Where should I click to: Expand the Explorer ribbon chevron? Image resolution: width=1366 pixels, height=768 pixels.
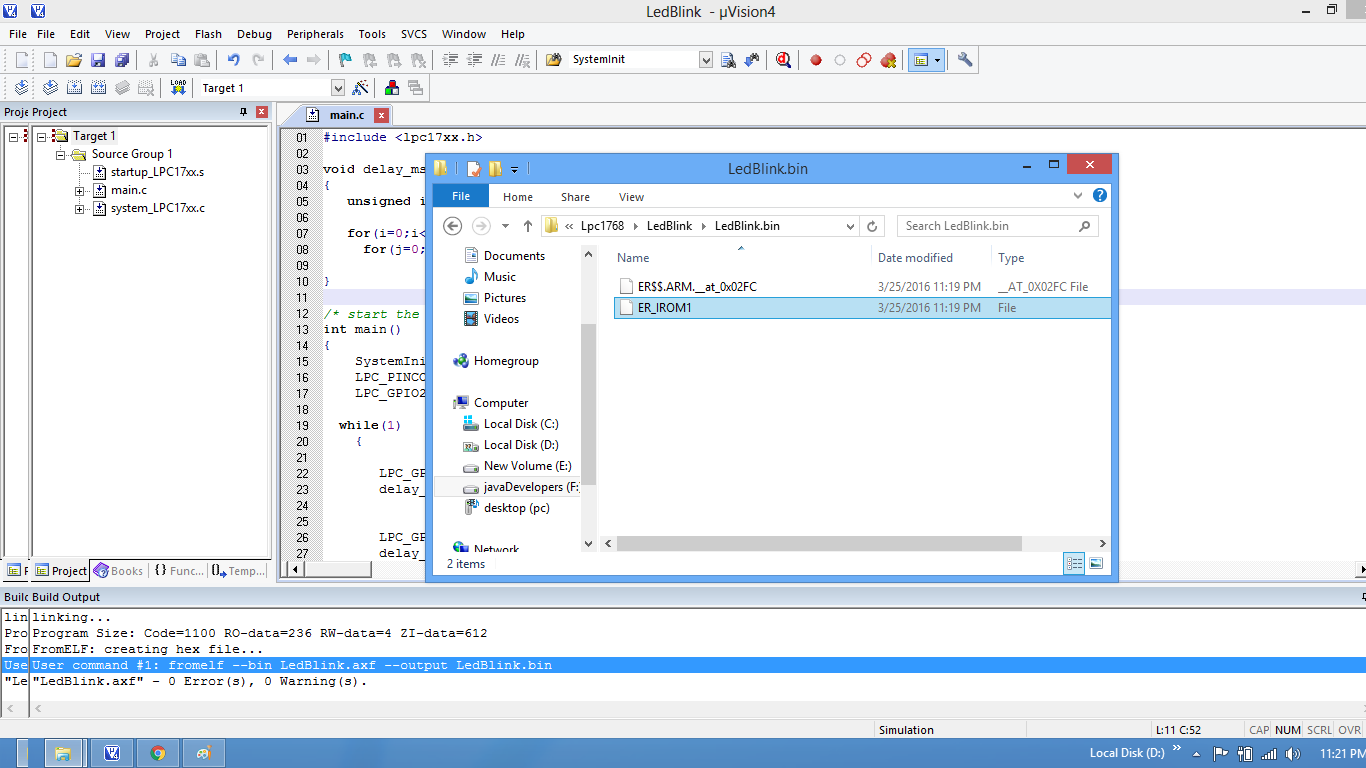point(1078,196)
